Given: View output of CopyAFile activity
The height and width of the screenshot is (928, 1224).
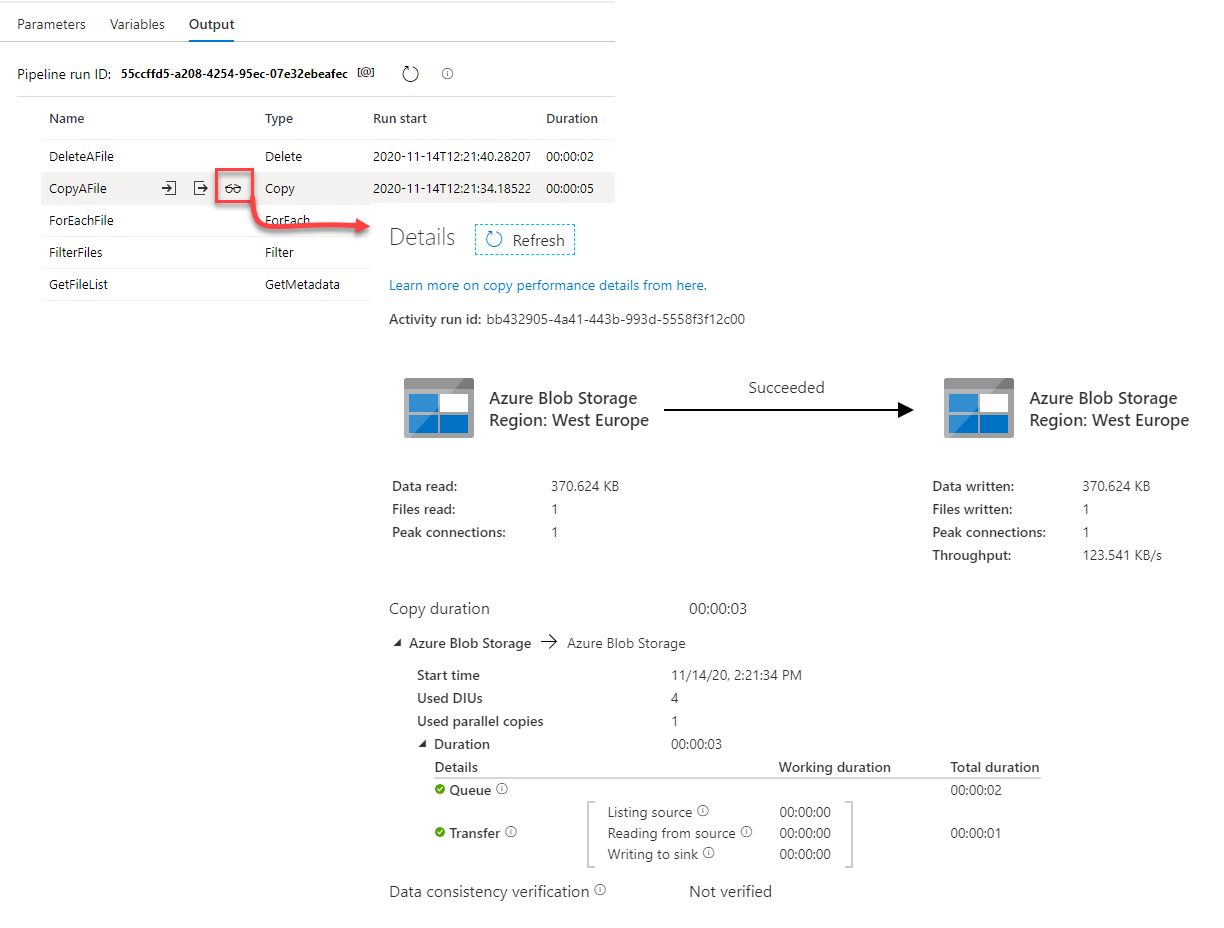Looking at the screenshot, I should [x=201, y=188].
